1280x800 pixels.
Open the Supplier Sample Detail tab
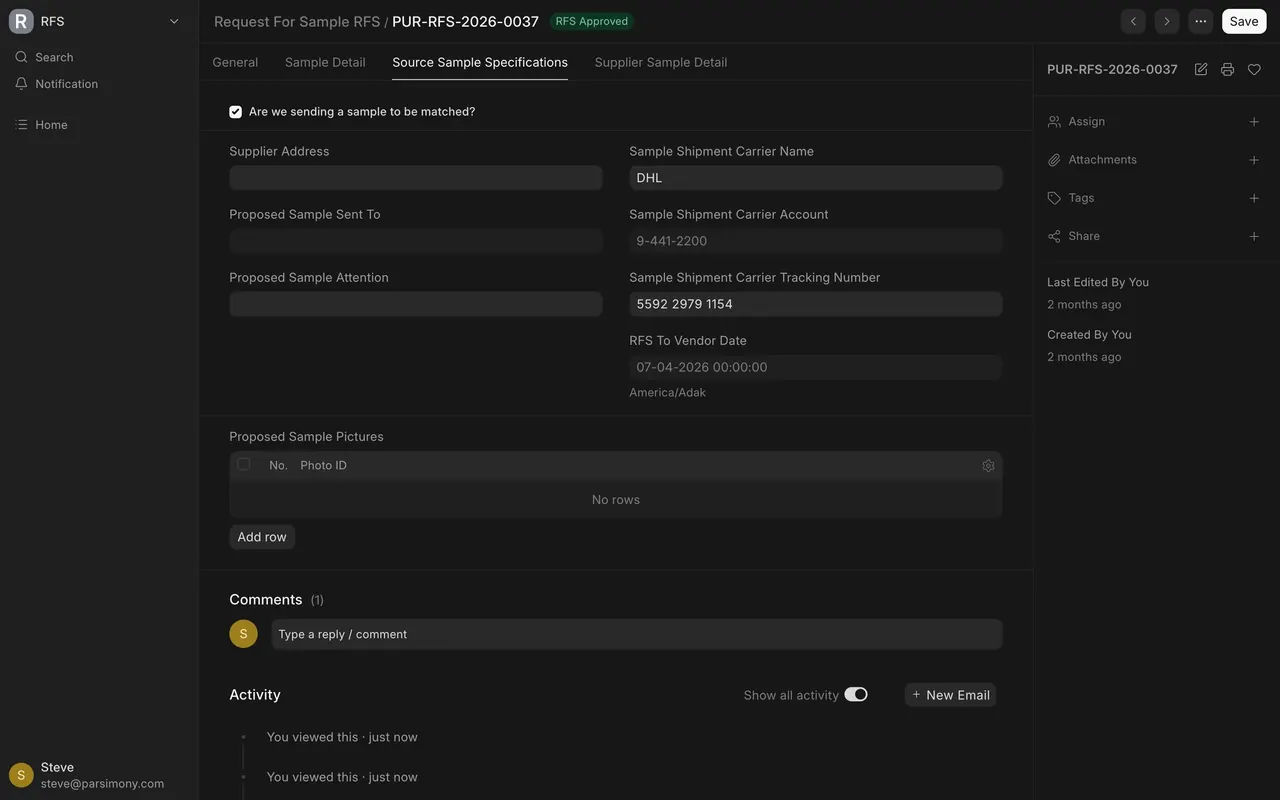[661, 62]
